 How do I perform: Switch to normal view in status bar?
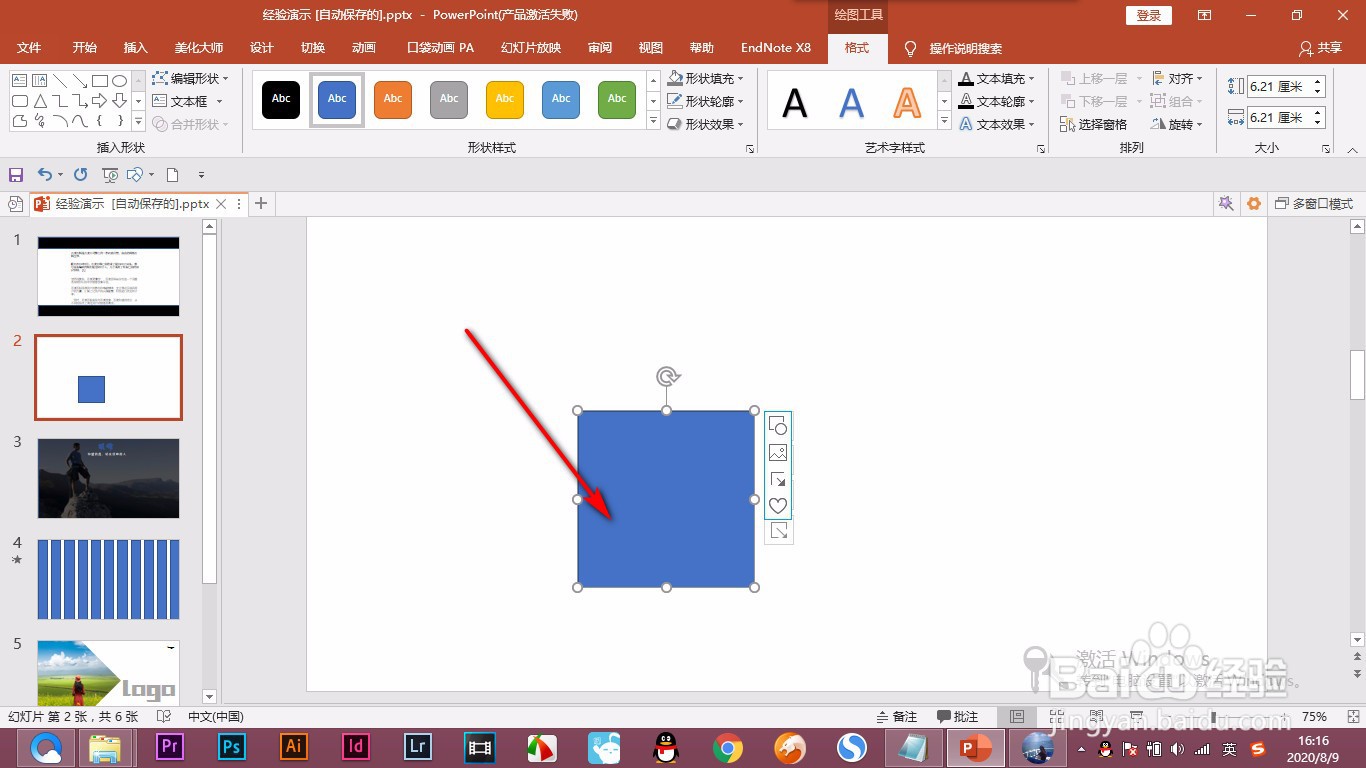click(x=1017, y=717)
